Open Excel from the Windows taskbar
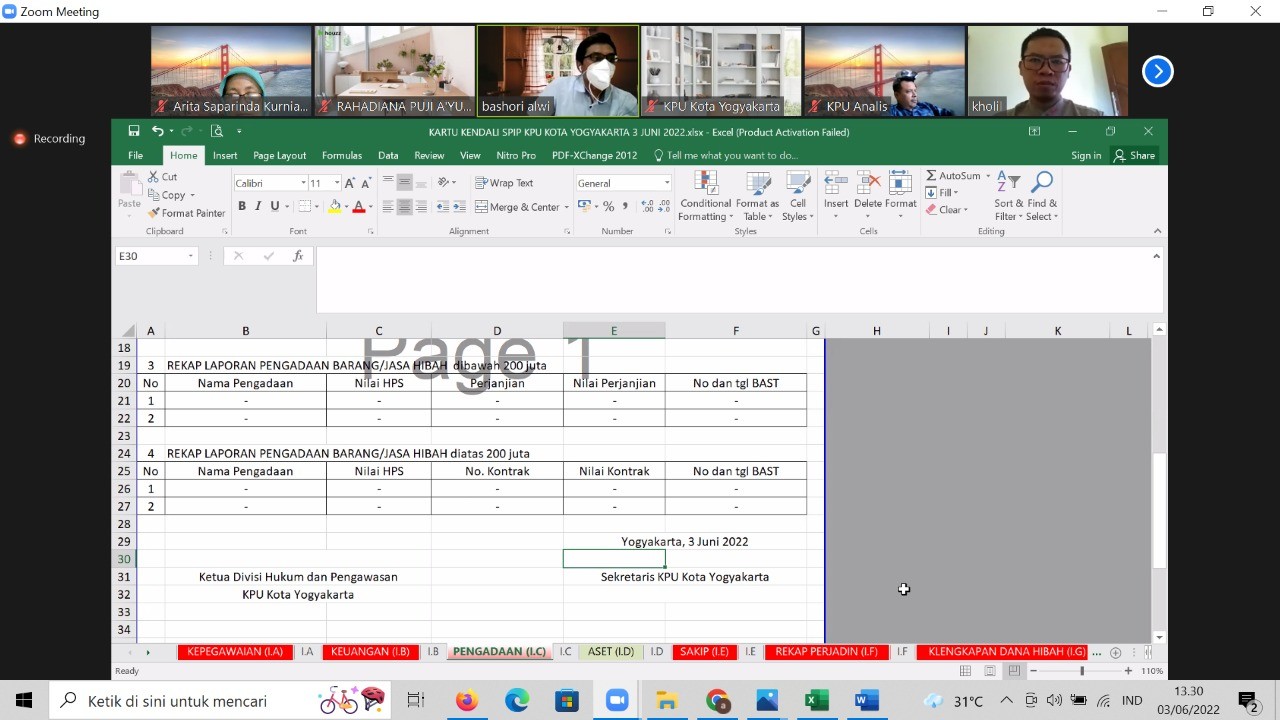 coord(817,701)
